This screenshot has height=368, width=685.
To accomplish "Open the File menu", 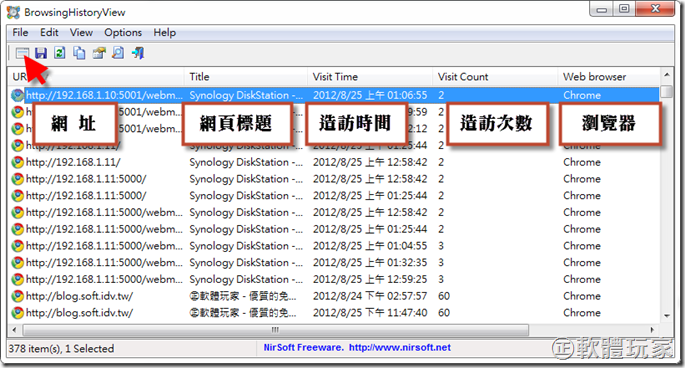I will point(20,33).
